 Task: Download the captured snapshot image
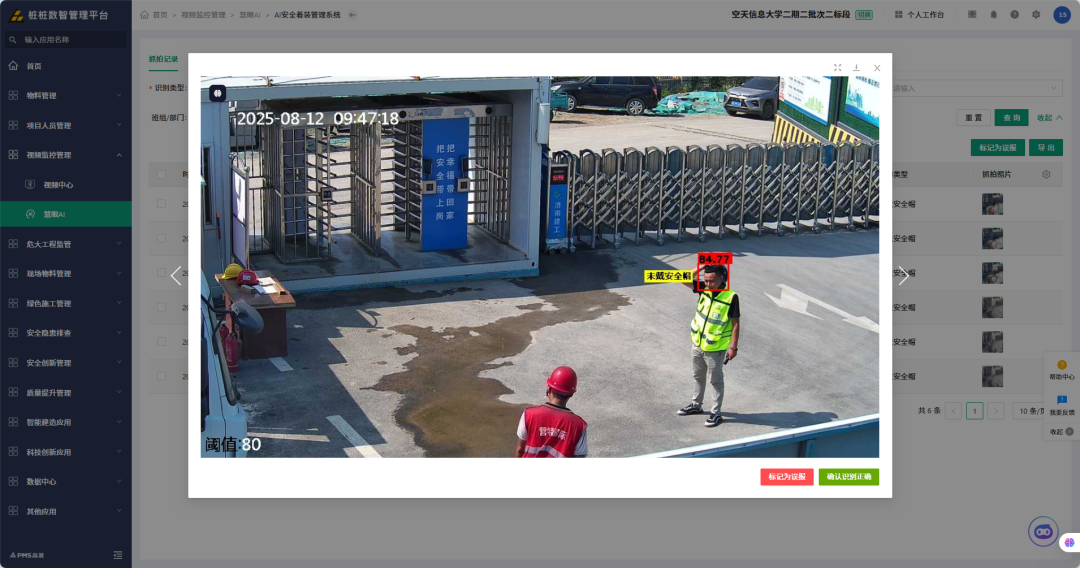pos(856,67)
